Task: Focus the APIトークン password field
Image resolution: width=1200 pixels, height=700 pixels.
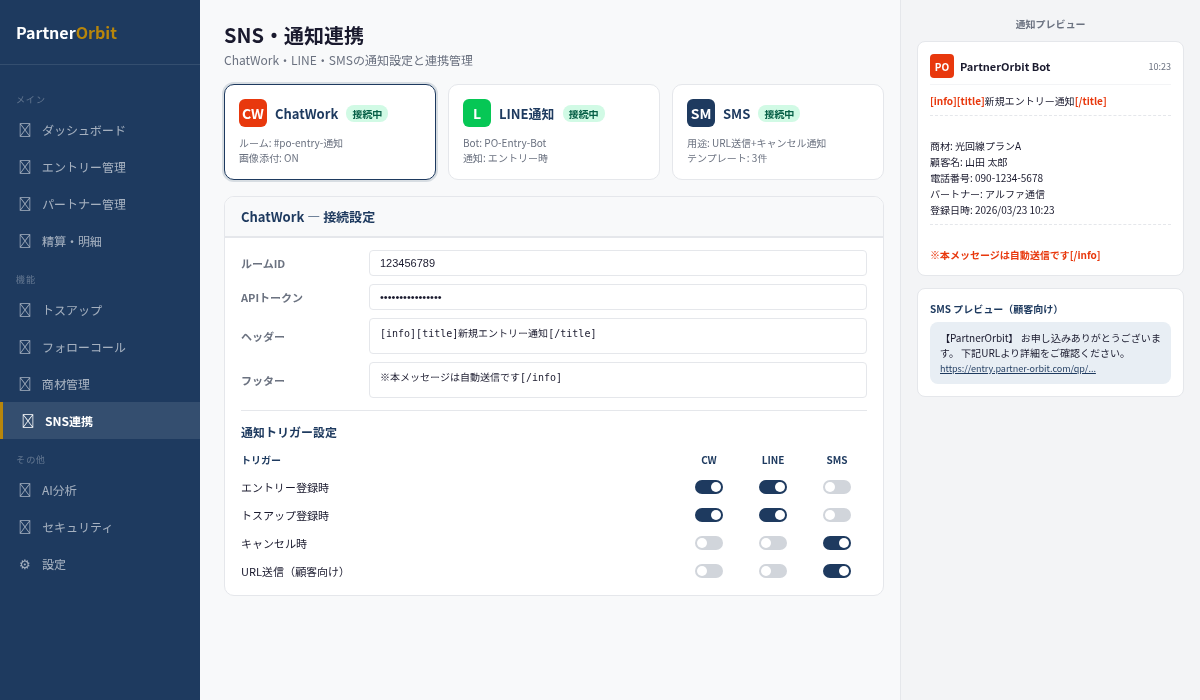Action: (617, 297)
